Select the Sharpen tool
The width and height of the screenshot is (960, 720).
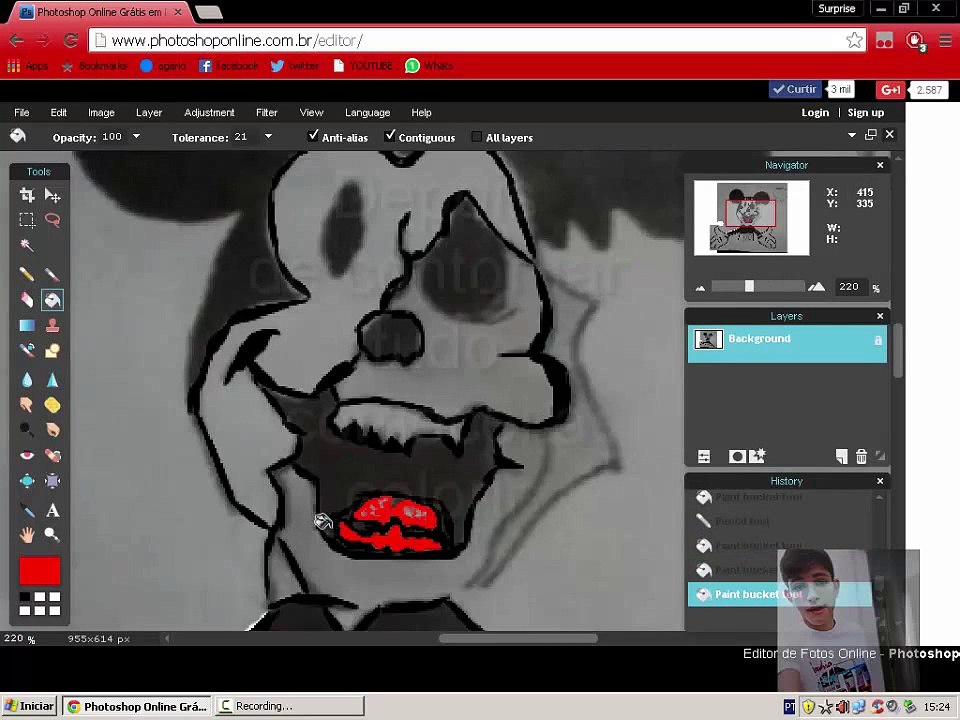click(53, 380)
